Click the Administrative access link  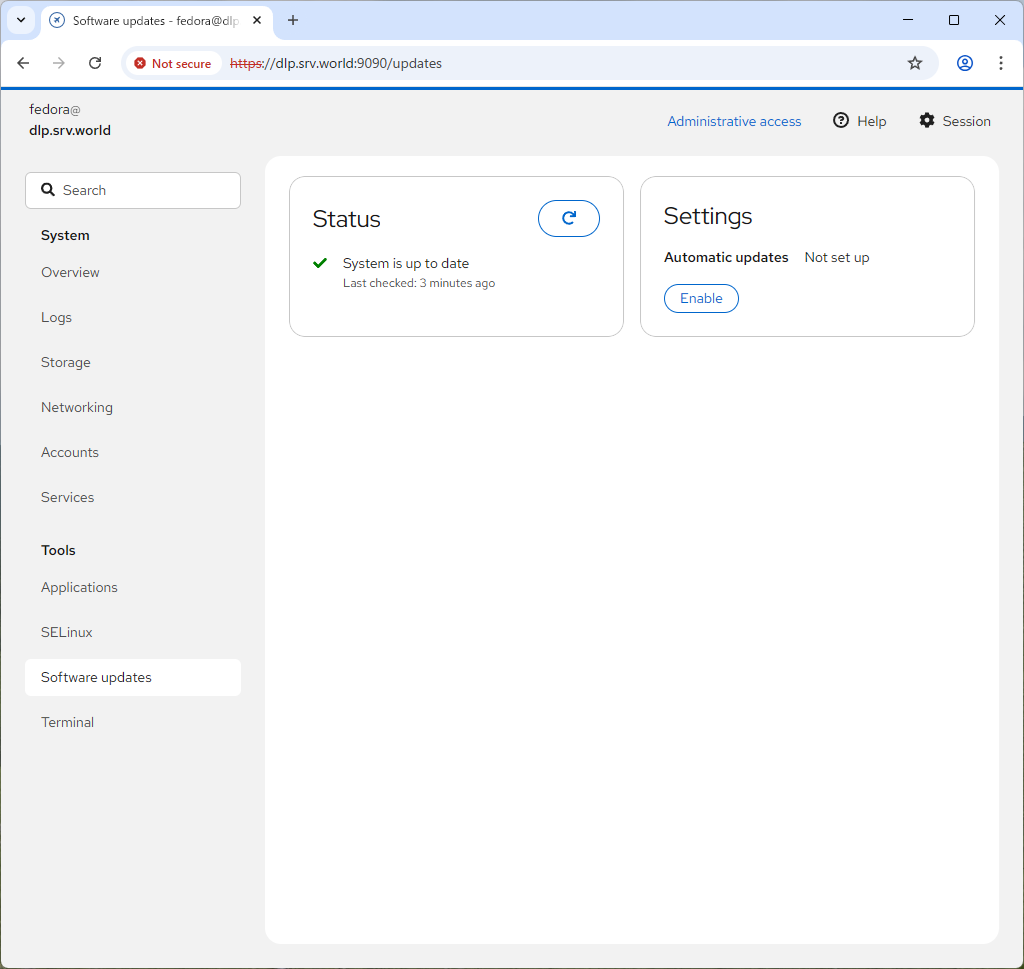(x=734, y=121)
